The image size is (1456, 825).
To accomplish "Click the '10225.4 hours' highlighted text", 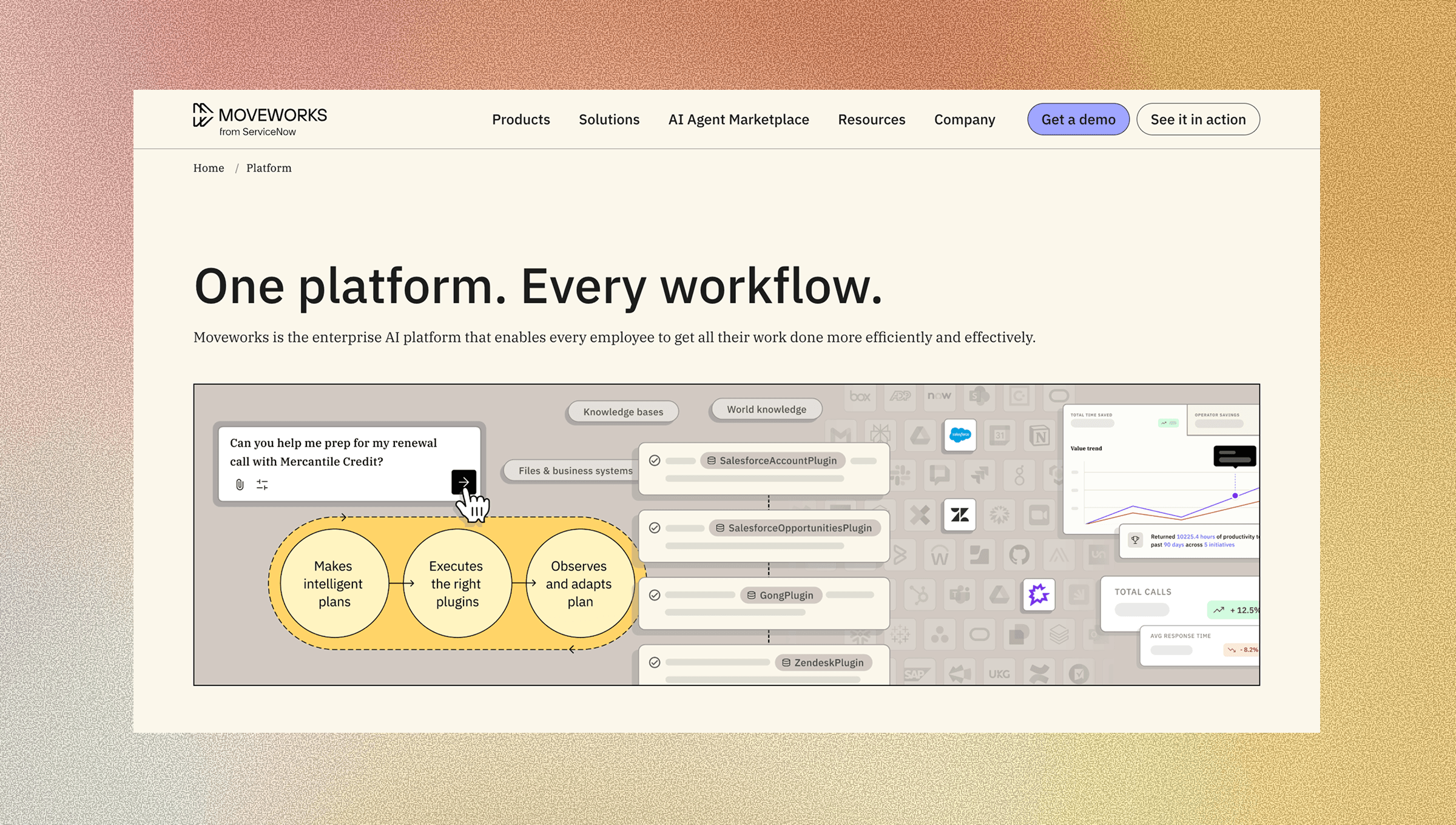I will pyautogui.click(x=1195, y=537).
